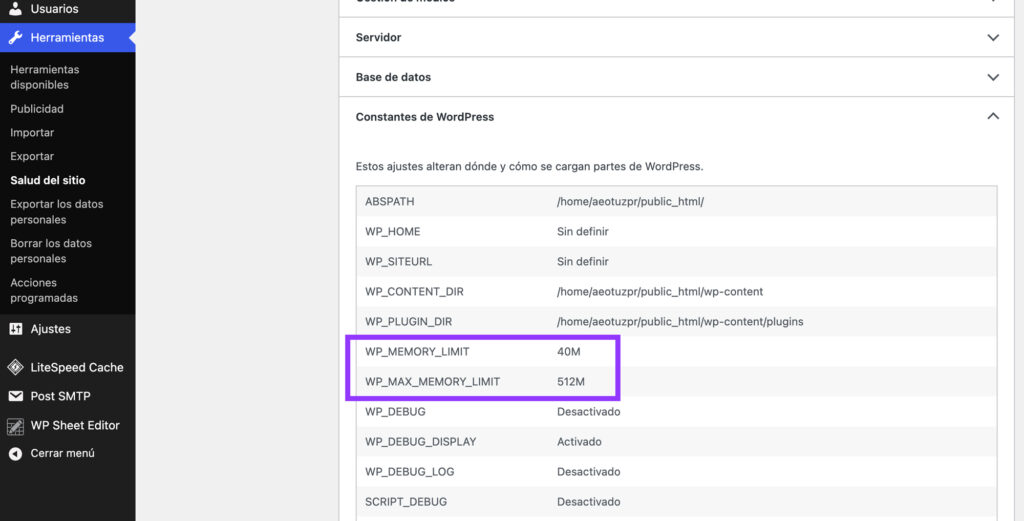Select WP_DEBUG_LOG constant name
Viewport: 1024px width, 521px height.
click(x=409, y=472)
